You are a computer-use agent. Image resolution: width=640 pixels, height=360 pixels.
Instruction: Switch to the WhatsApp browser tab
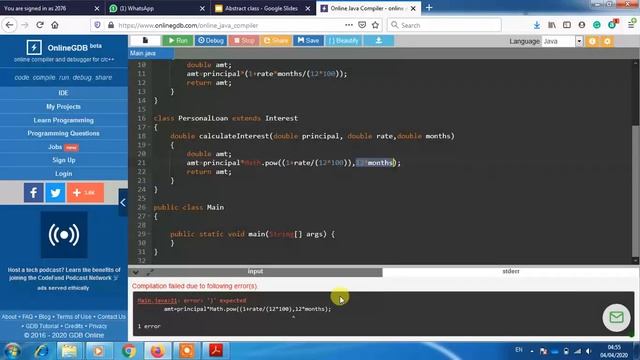coord(157,8)
